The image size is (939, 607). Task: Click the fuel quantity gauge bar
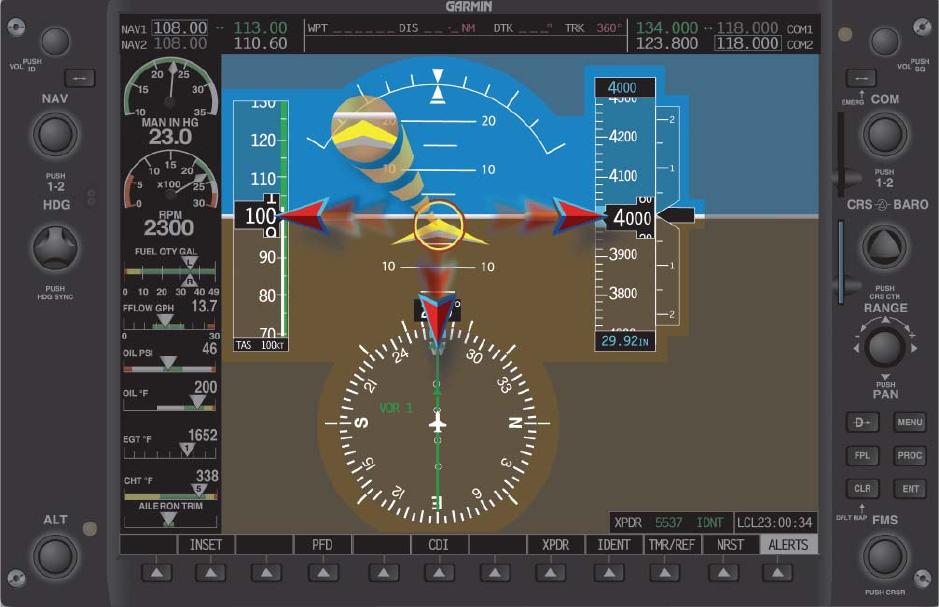click(170, 272)
